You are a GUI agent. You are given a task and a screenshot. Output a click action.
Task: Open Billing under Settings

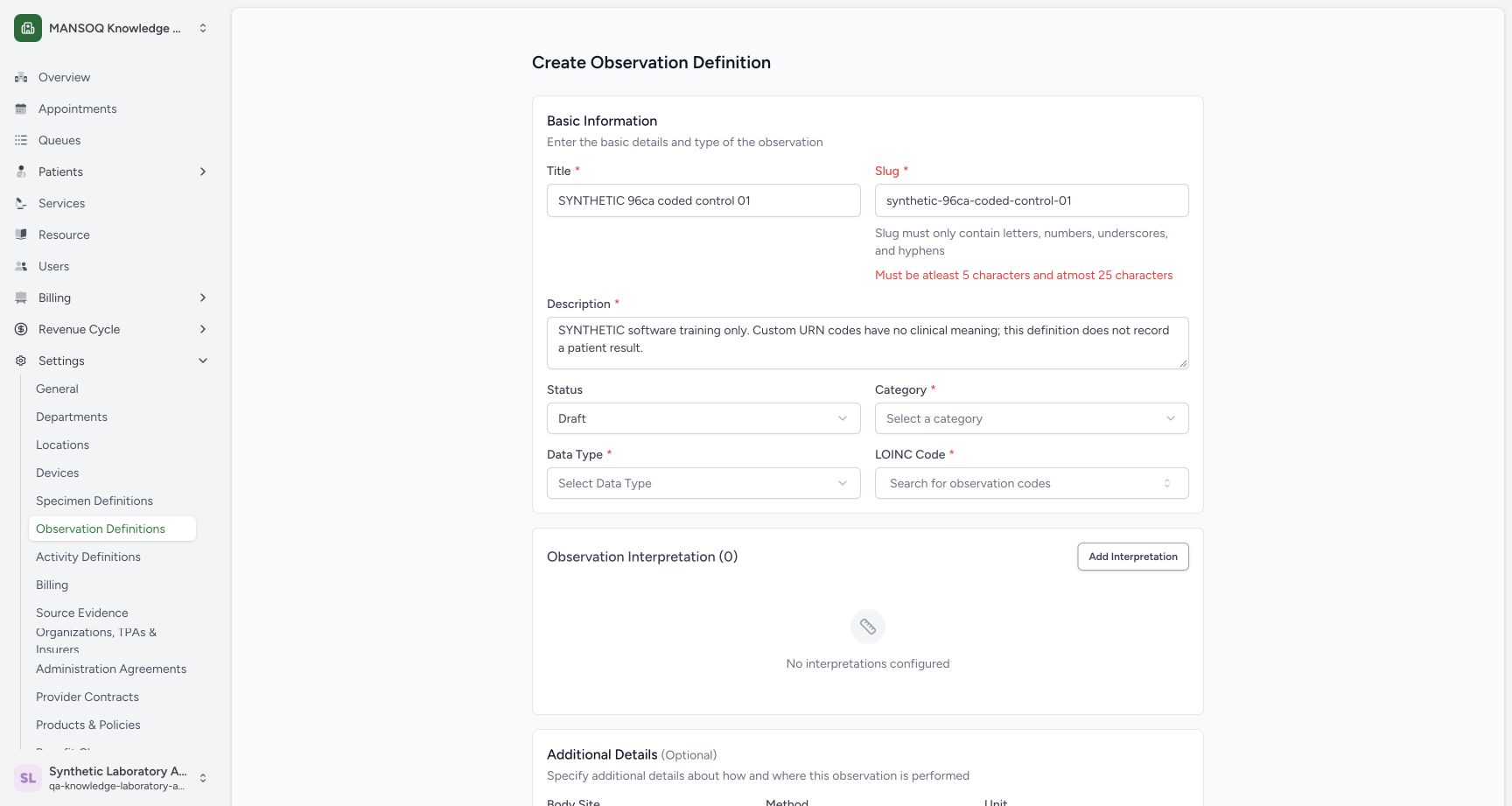tap(112, 585)
